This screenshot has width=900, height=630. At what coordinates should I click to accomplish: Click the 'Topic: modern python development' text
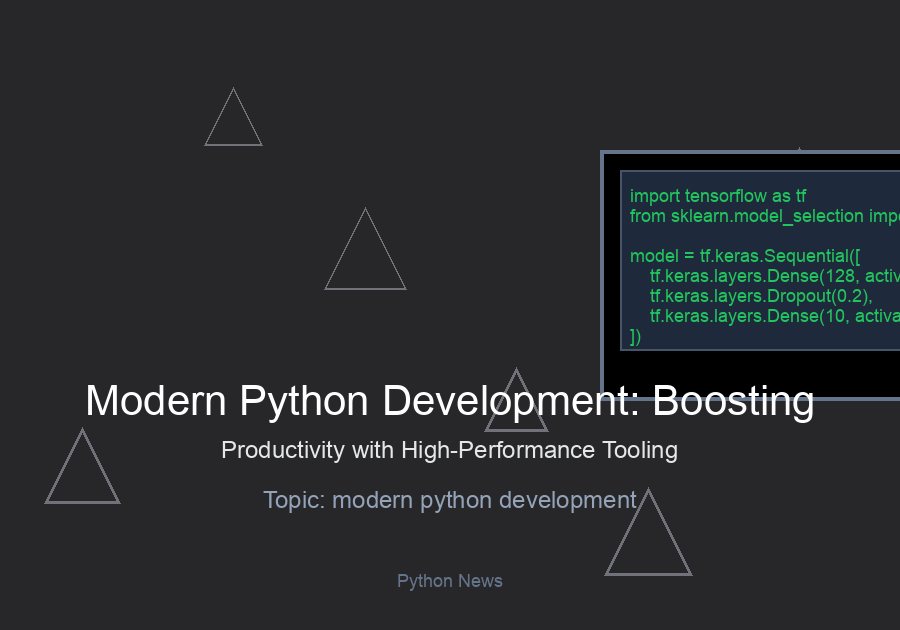(449, 499)
